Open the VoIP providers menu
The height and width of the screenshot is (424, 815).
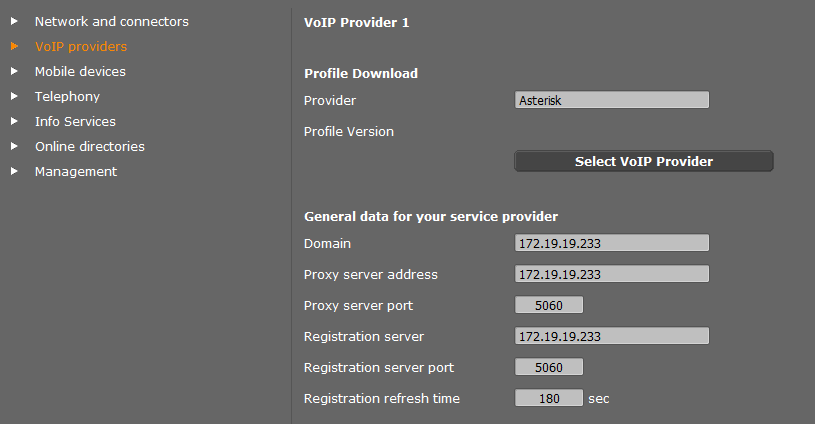[81, 46]
